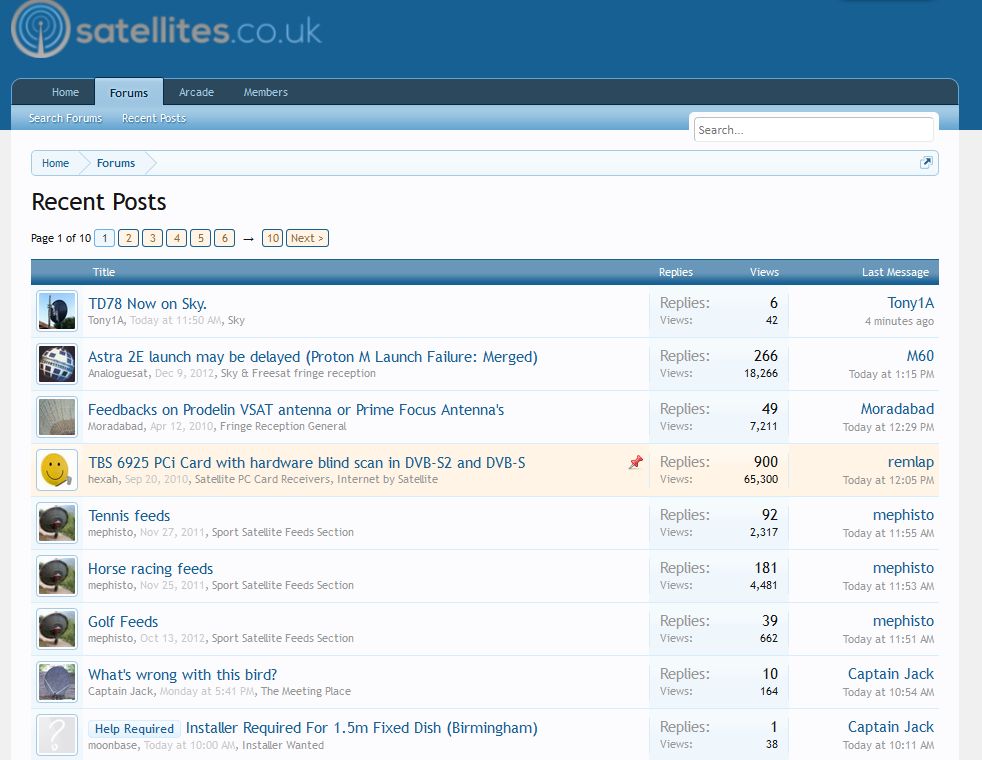Sort by the Last Message column header
This screenshot has height=760, width=982.
[895, 272]
